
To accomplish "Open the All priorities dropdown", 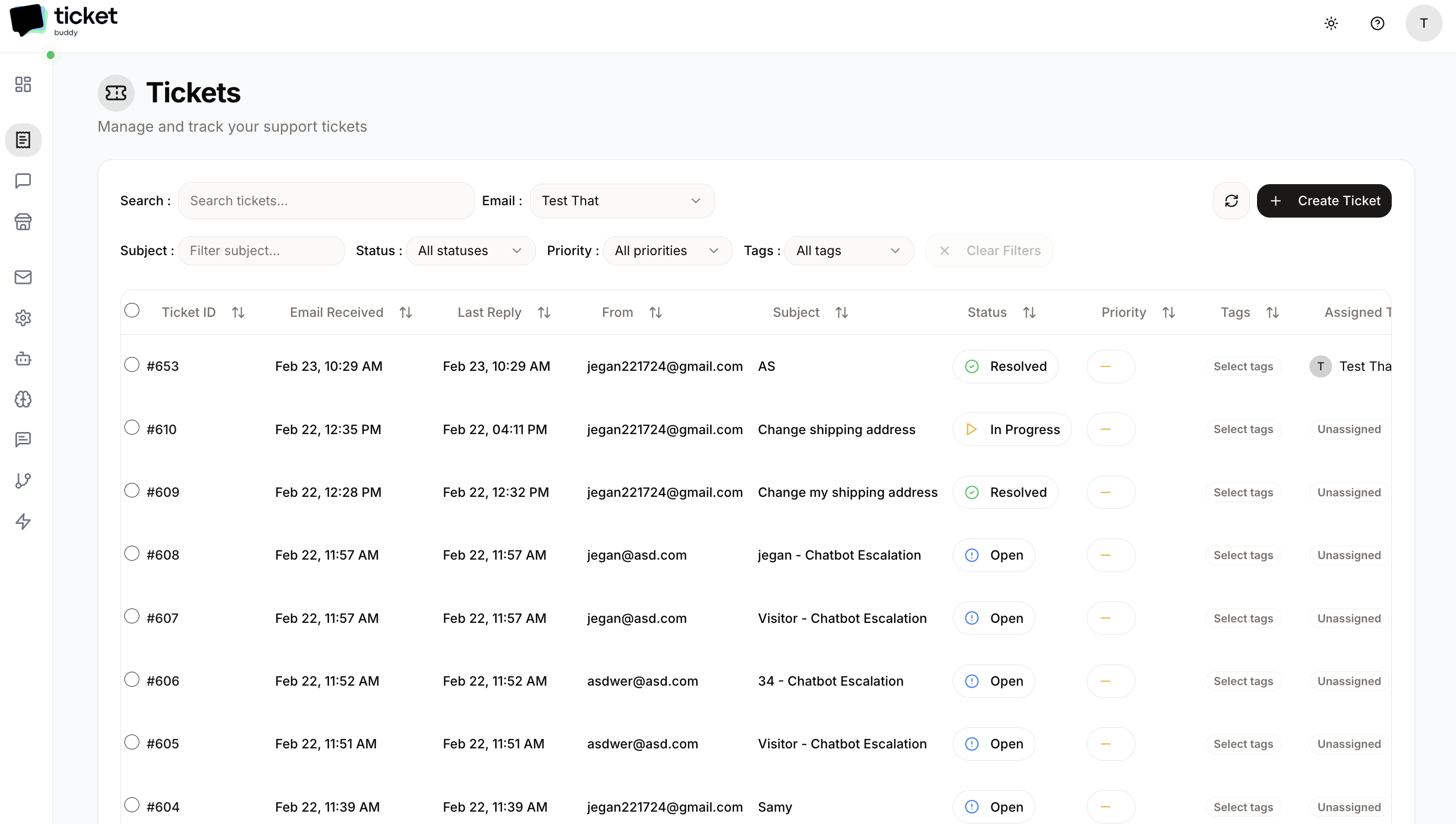I will [x=667, y=250].
